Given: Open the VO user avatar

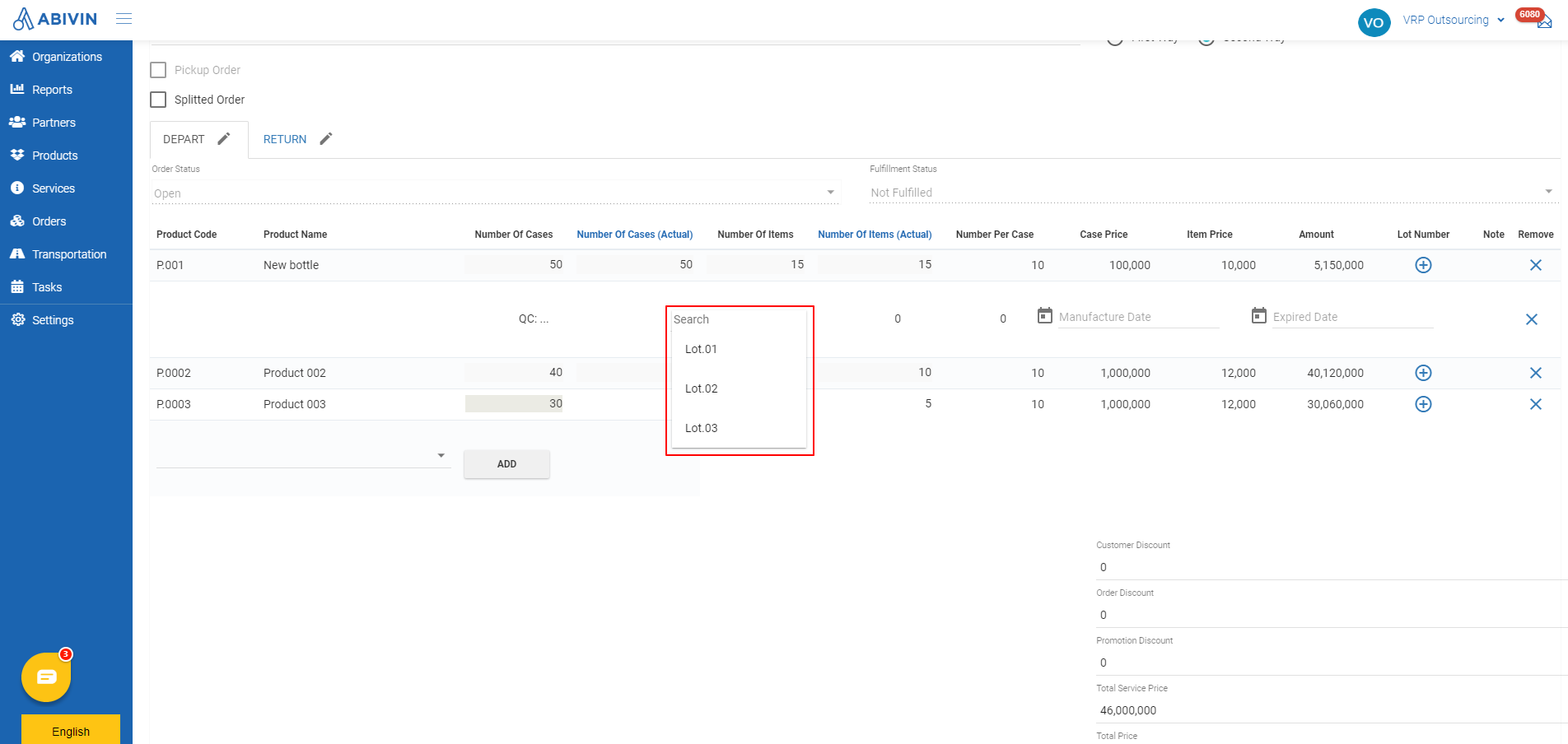Looking at the screenshot, I should tap(1374, 22).
